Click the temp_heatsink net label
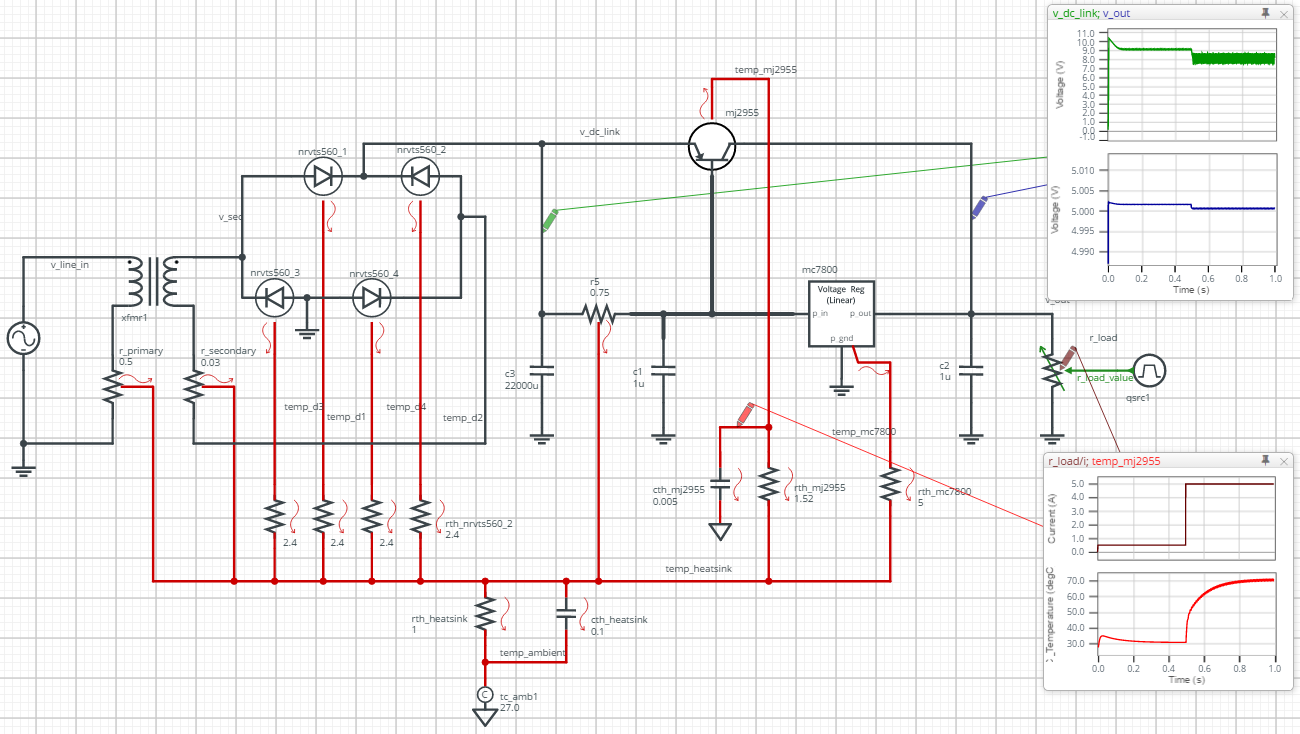This screenshot has width=1300, height=734. pyautogui.click(x=699, y=568)
